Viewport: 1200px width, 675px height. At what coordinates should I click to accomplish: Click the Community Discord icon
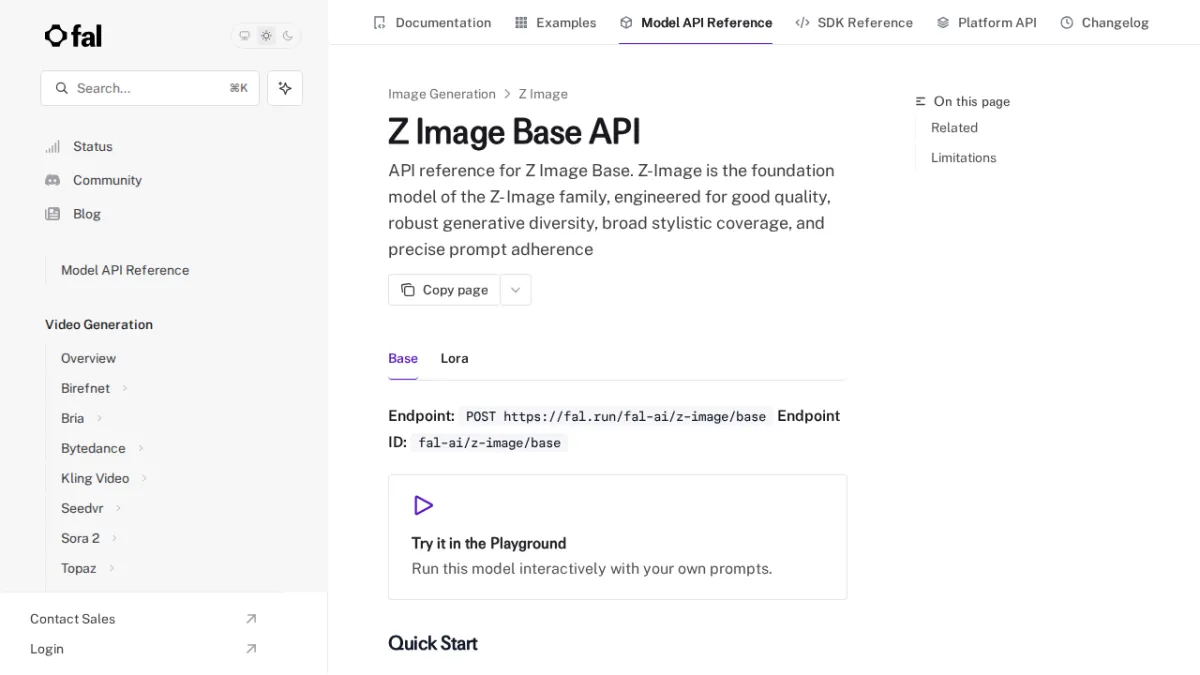point(53,180)
